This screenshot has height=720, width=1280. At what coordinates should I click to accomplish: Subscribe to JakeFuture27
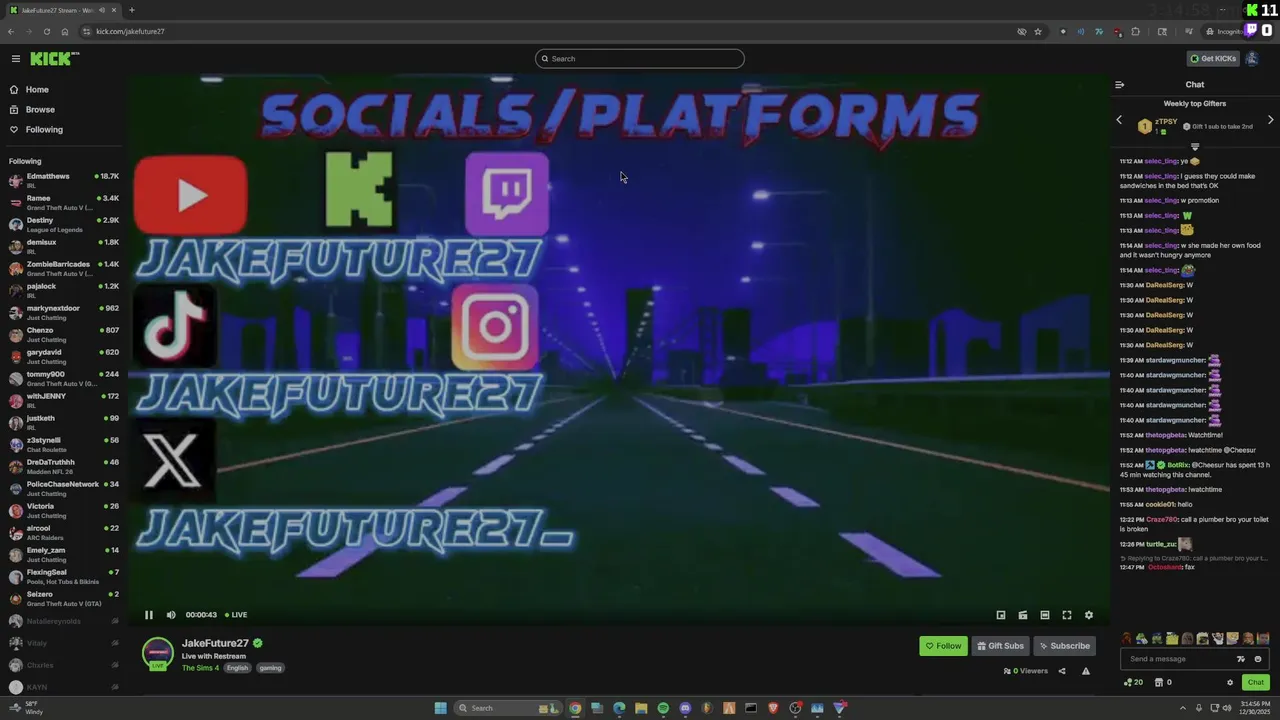pyautogui.click(x=1064, y=646)
